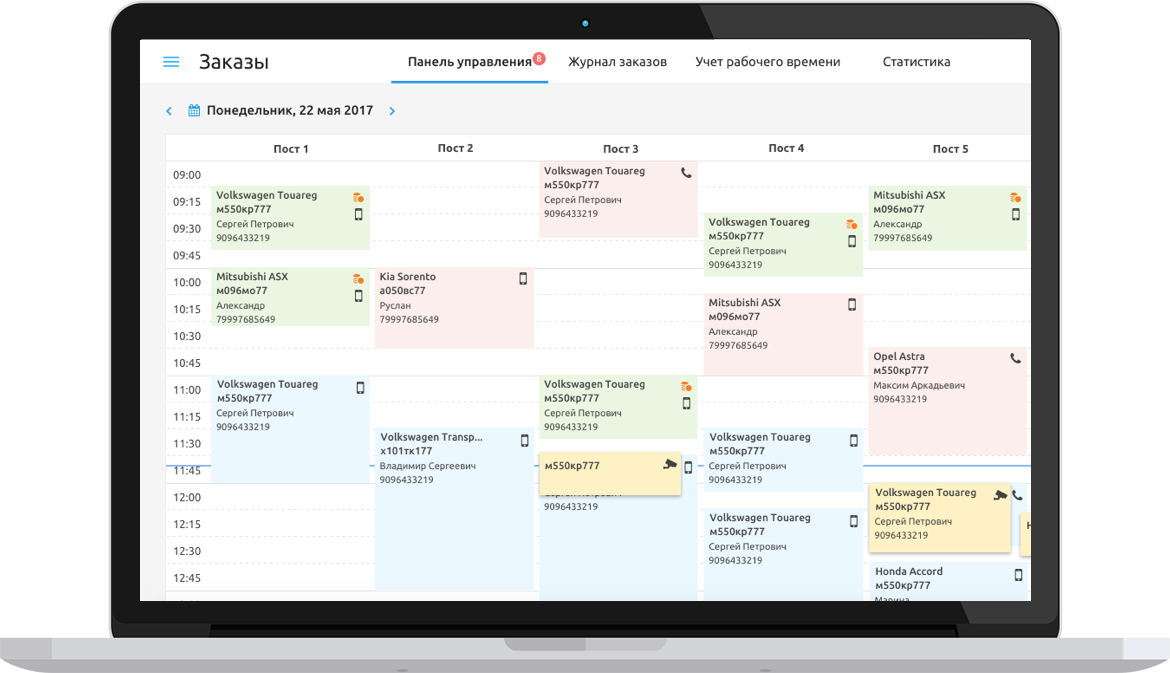
Task: Switch to the Статистика tab
Action: pos(916,62)
